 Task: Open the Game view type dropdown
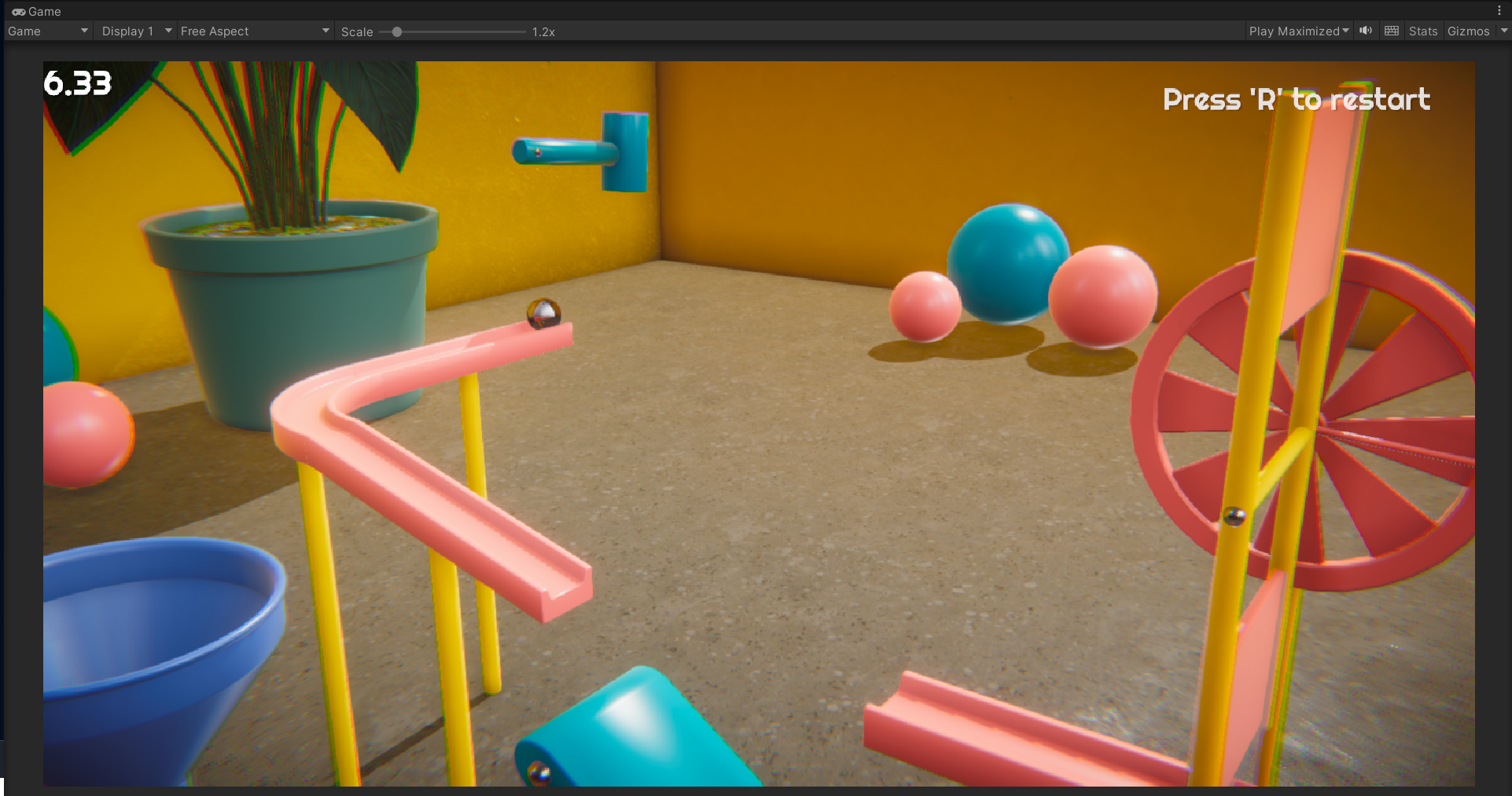point(47,31)
